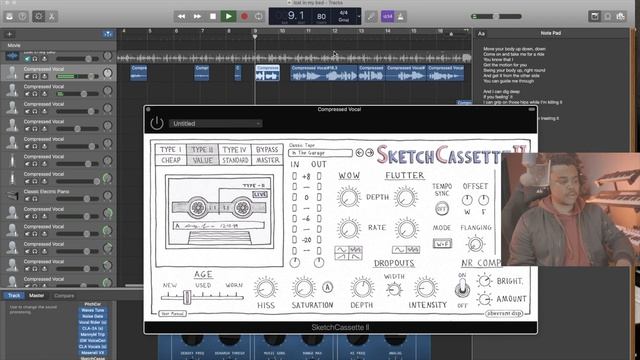Open the Media Browser button
The image size is (640, 360).
click(x=620, y=16)
